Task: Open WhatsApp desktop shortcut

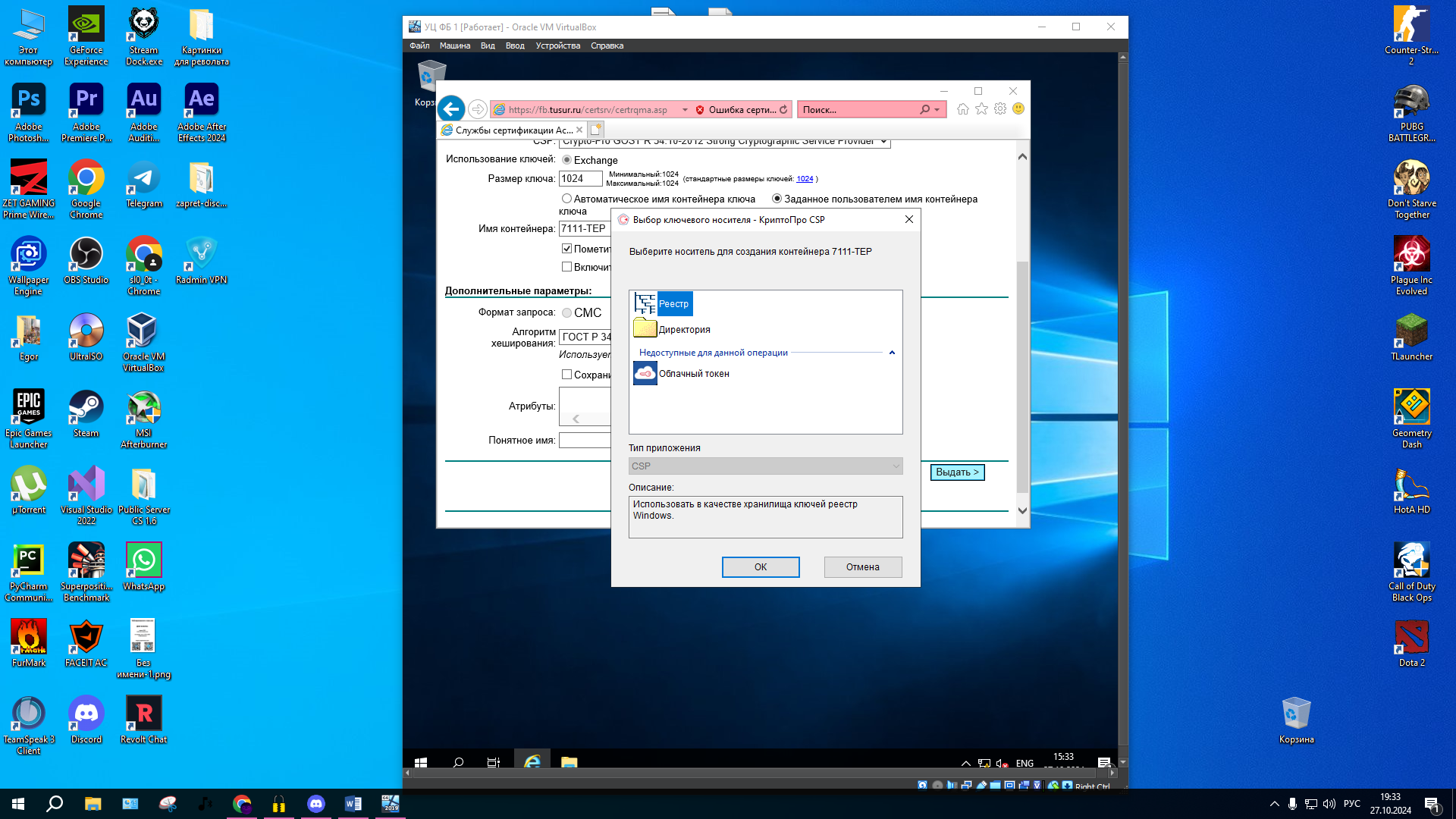Action: [x=143, y=566]
